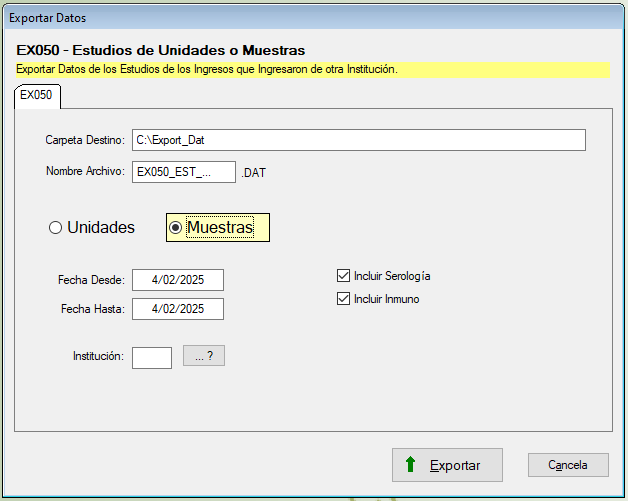Switch to the EX050 tab
The height and width of the screenshot is (501, 628).
point(37,96)
